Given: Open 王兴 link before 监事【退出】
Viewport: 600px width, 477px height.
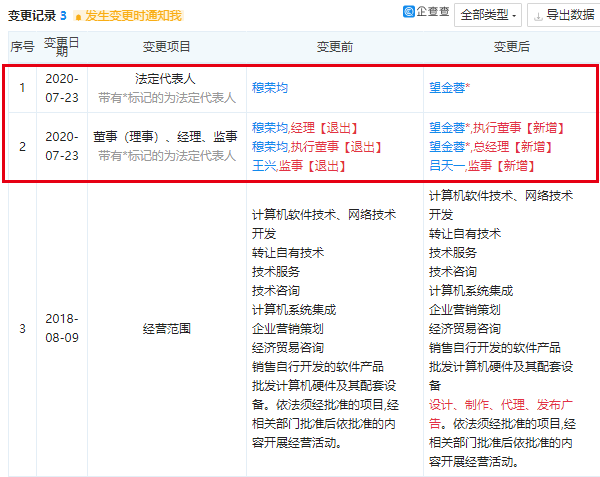Looking at the screenshot, I should [x=264, y=166].
